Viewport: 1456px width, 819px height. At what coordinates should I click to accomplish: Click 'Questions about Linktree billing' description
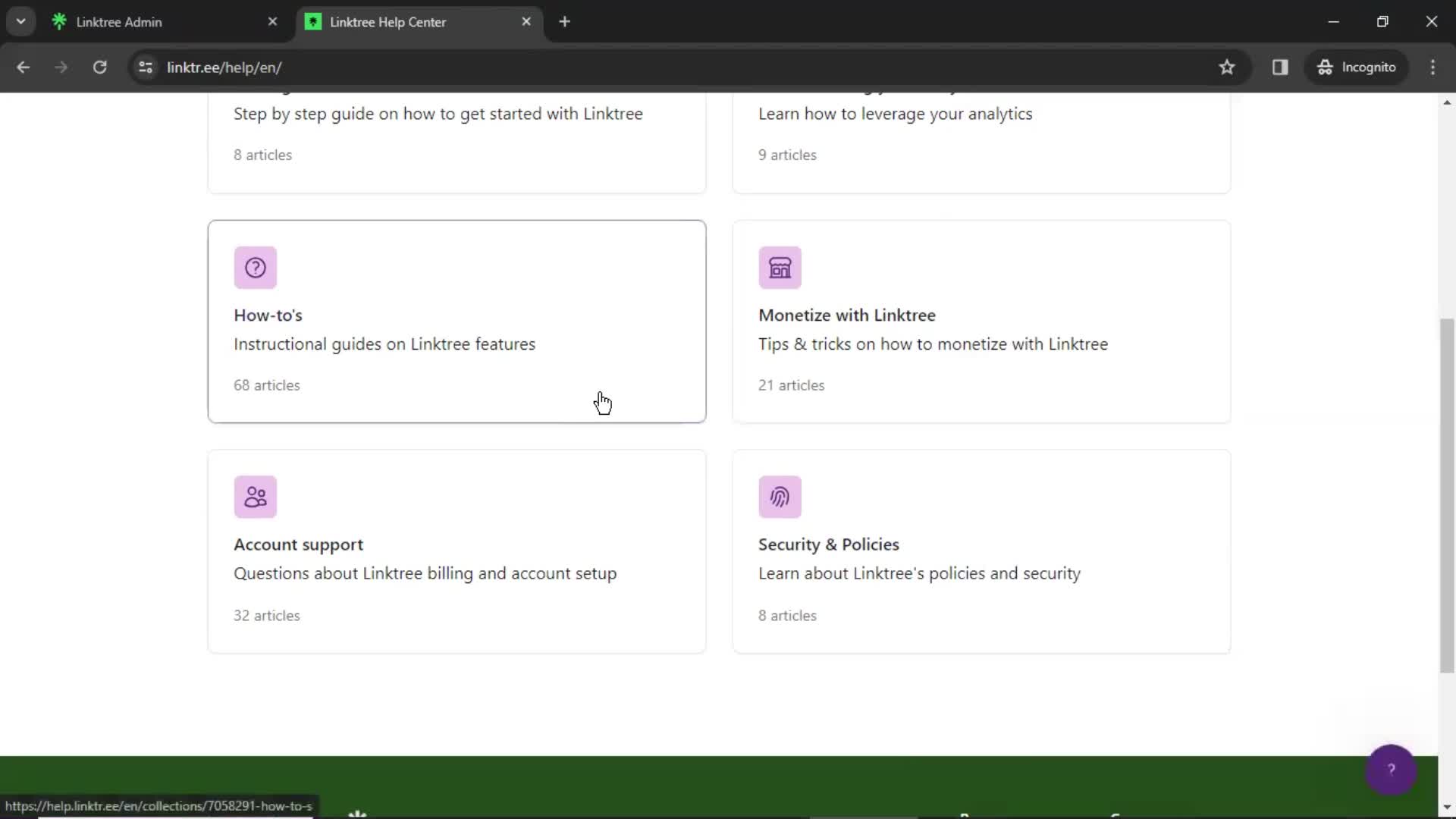pyautogui.click(x=425, y=574)
